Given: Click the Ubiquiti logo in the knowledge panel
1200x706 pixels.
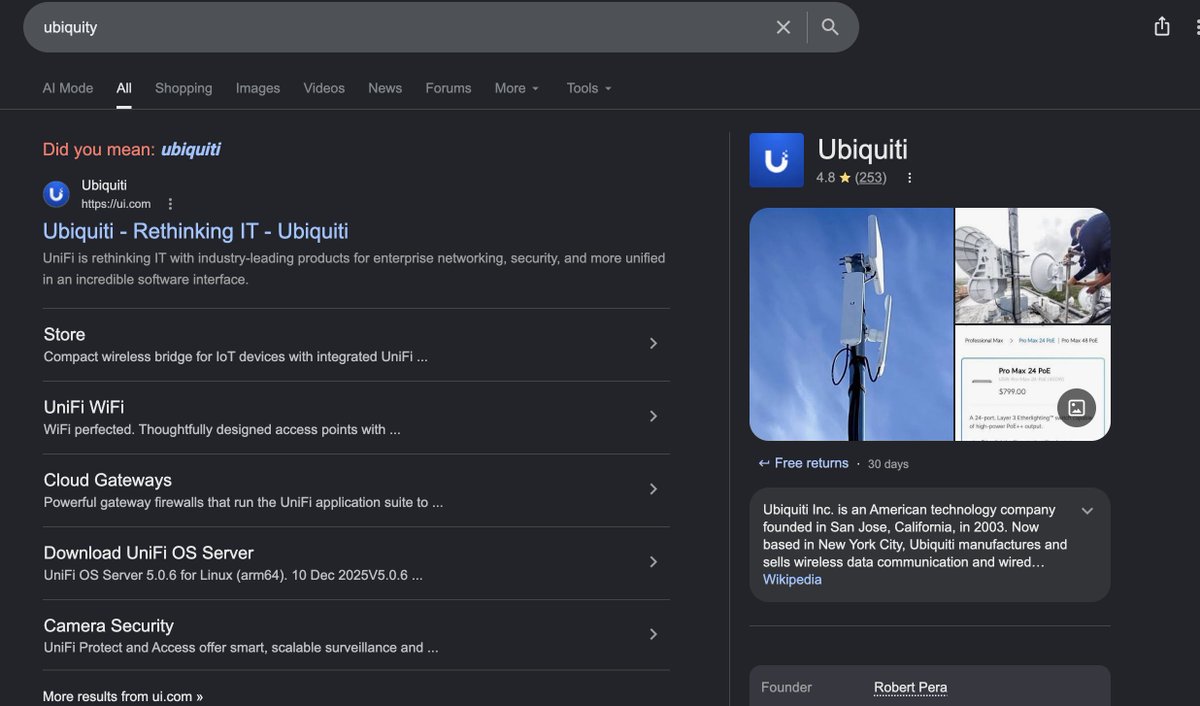Looking at the screenshot, I should 776,160.
